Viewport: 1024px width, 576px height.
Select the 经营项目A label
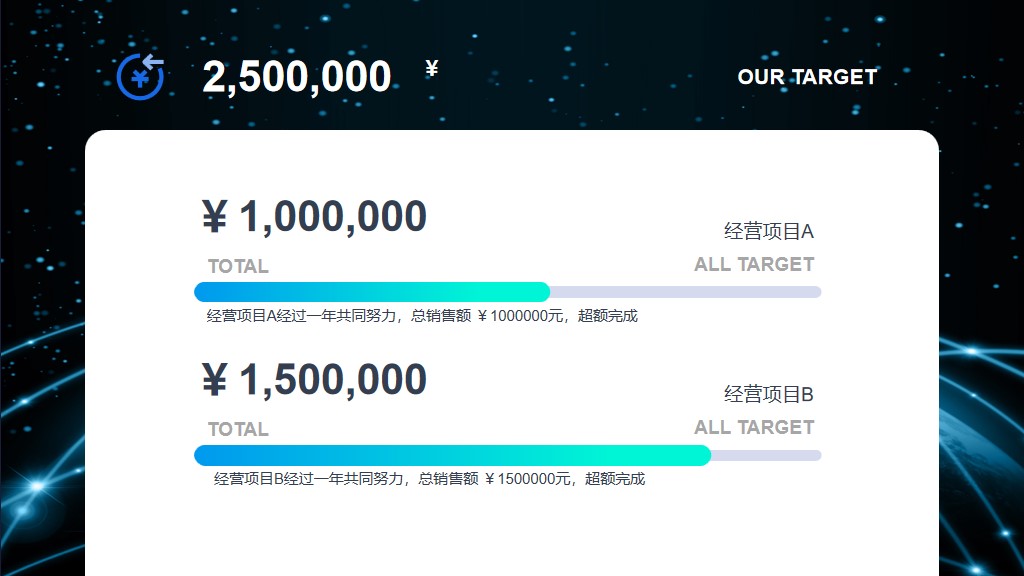(x=769, y=231)
